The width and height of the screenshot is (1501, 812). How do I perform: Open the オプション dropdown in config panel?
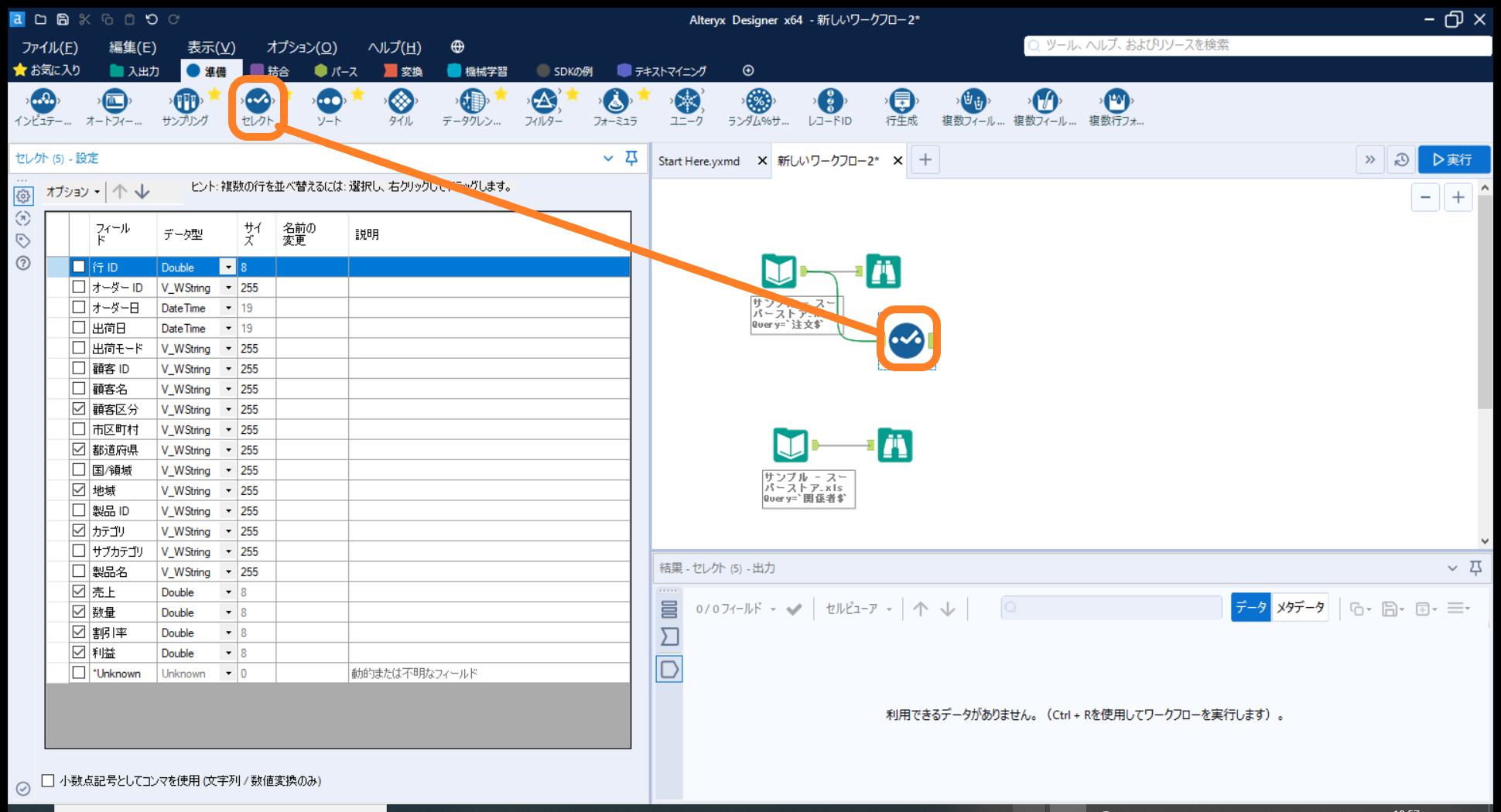coord(73,192)
